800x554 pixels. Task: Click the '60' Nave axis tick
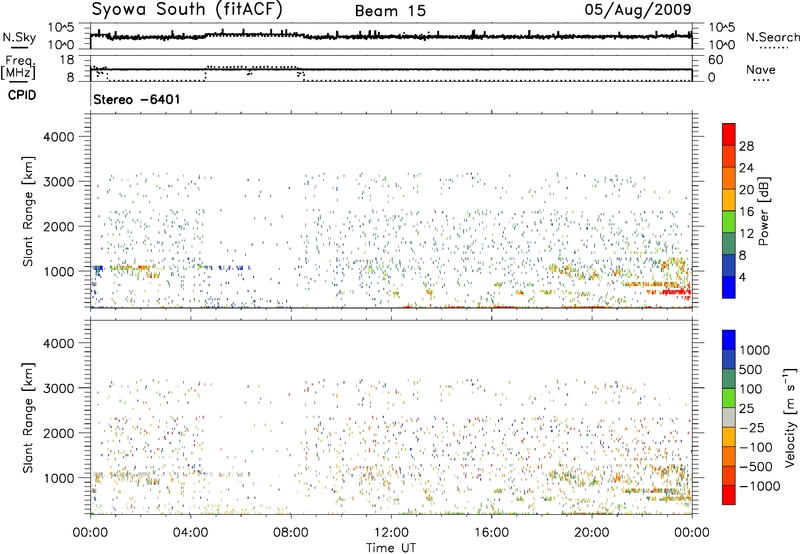pos(715,60)
